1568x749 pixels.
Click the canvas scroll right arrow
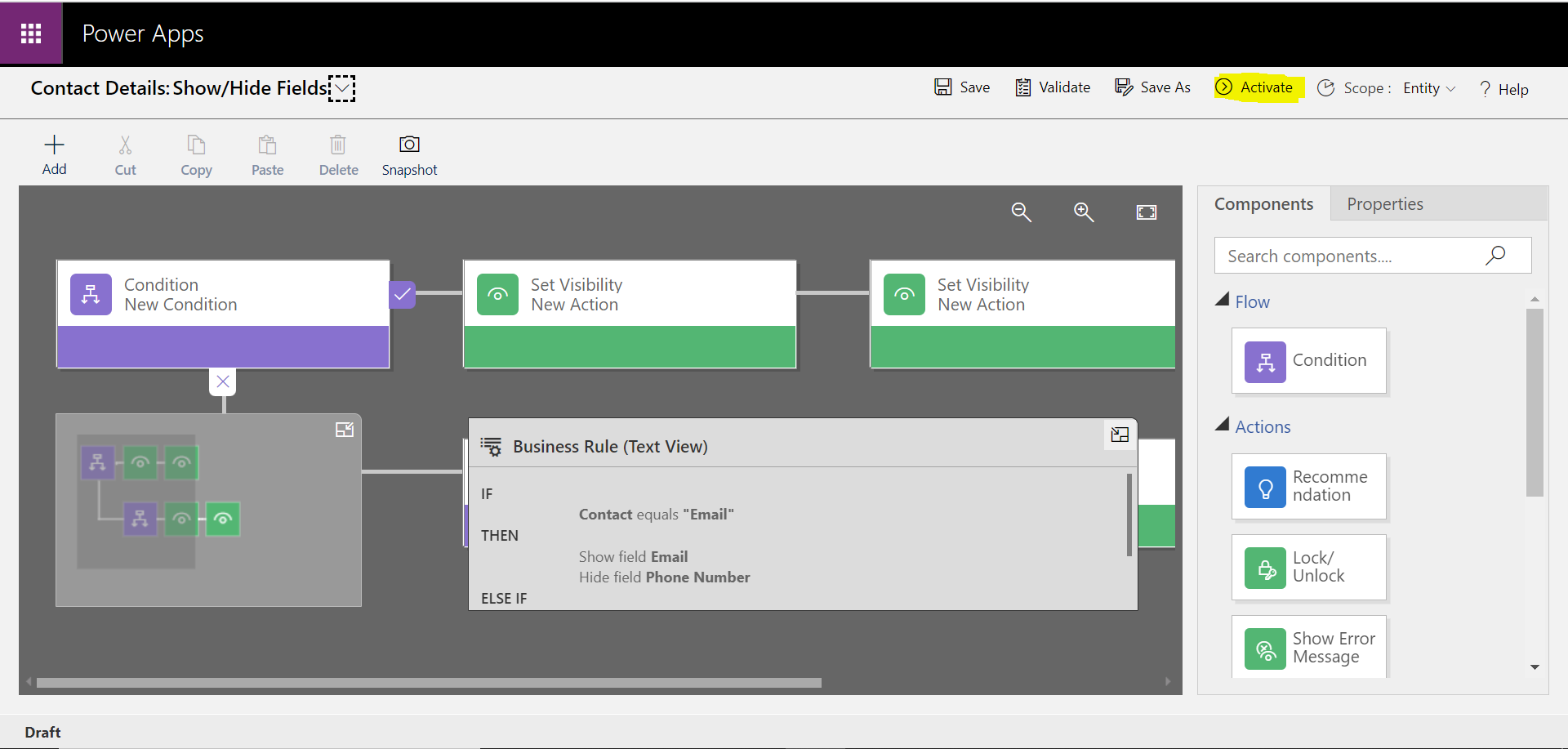pos(1168,682)
